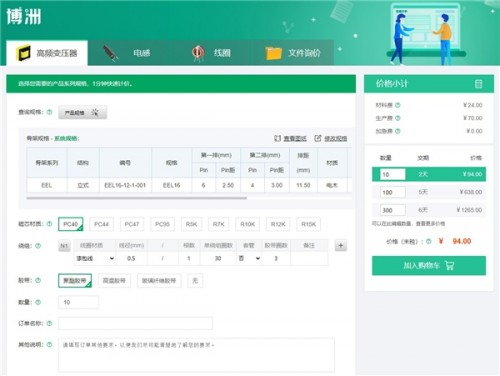The height and width of the screenshot is (376, 500).
Task: Click the 订单名称 input field
Action: tap(135, 323)
